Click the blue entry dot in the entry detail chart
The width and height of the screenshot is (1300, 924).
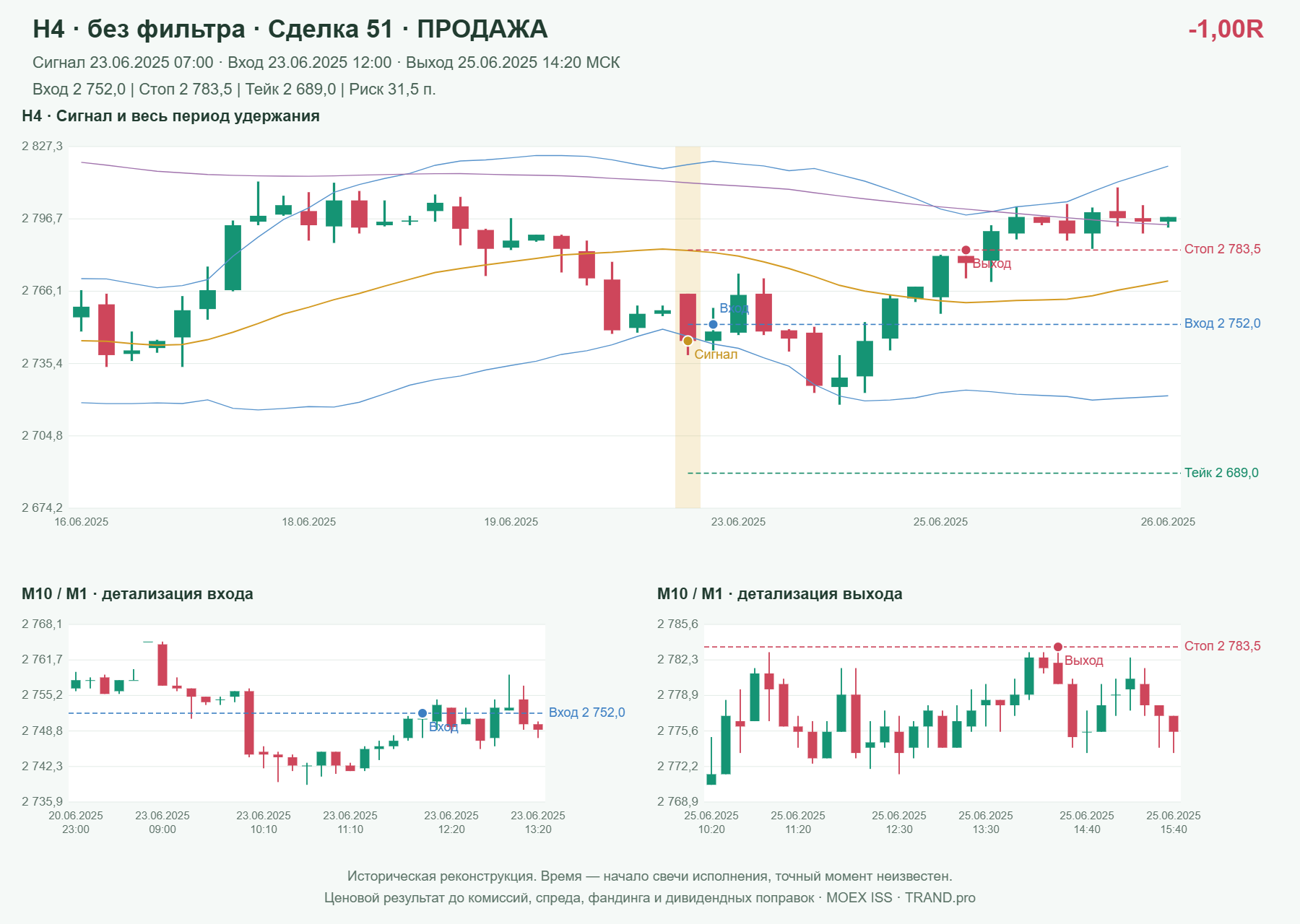422,713
